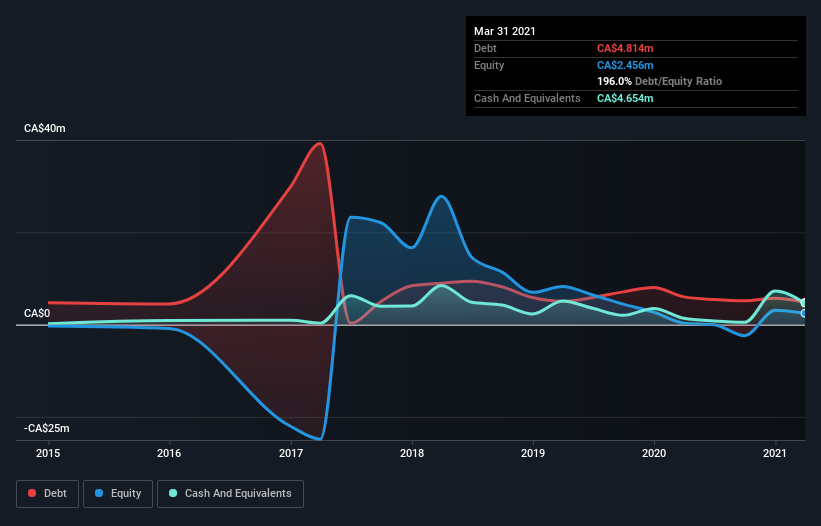The height and width of the screenshot is (526, 821).
Task: Click the blue equity end-point marker
Action: [x=804, y=314]
